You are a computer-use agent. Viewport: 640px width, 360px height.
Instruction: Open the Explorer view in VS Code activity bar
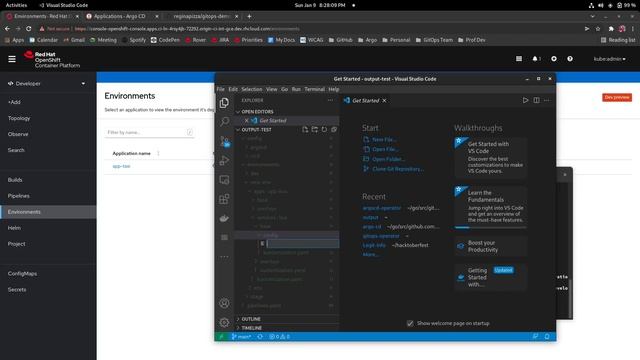[x=224, y=103]
